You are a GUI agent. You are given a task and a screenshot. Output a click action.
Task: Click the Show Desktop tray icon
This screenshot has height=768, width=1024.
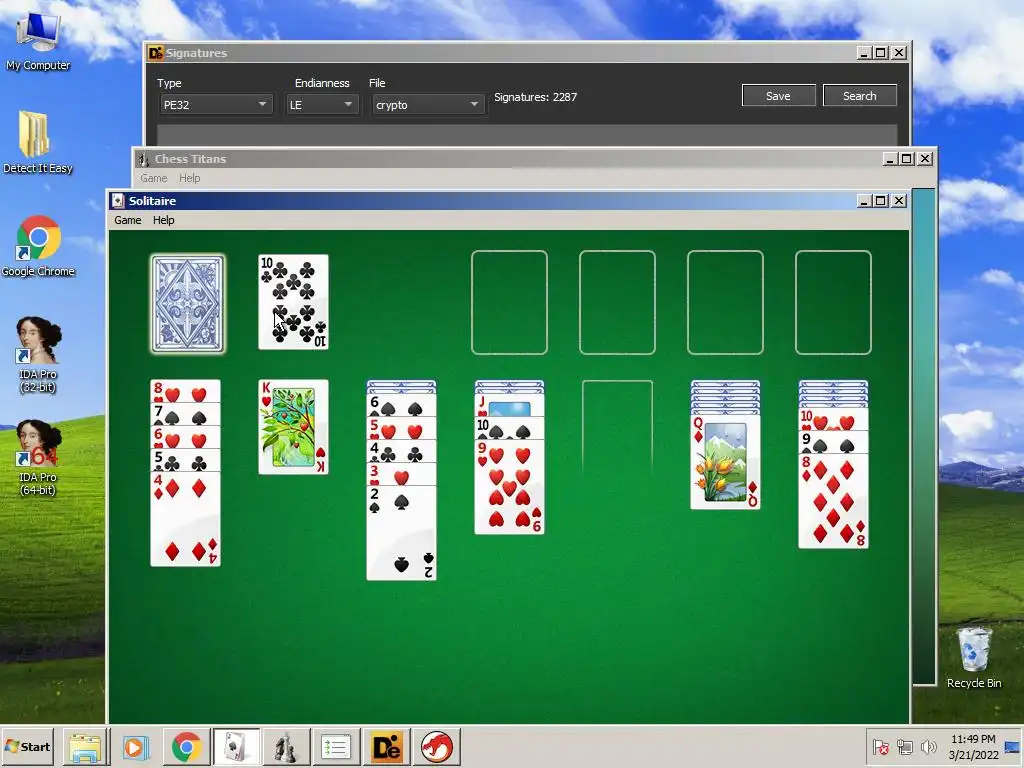point(1013,747)
